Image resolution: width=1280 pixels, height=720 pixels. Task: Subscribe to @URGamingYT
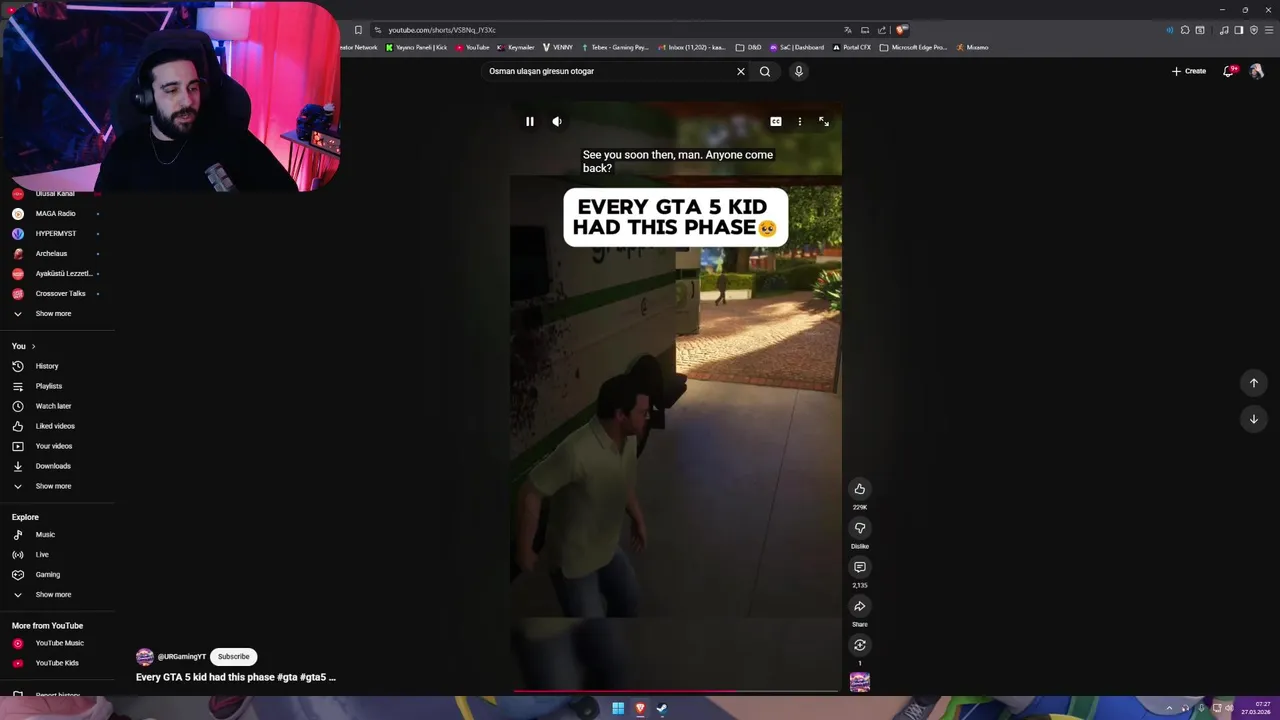click(x=234, y=657)
